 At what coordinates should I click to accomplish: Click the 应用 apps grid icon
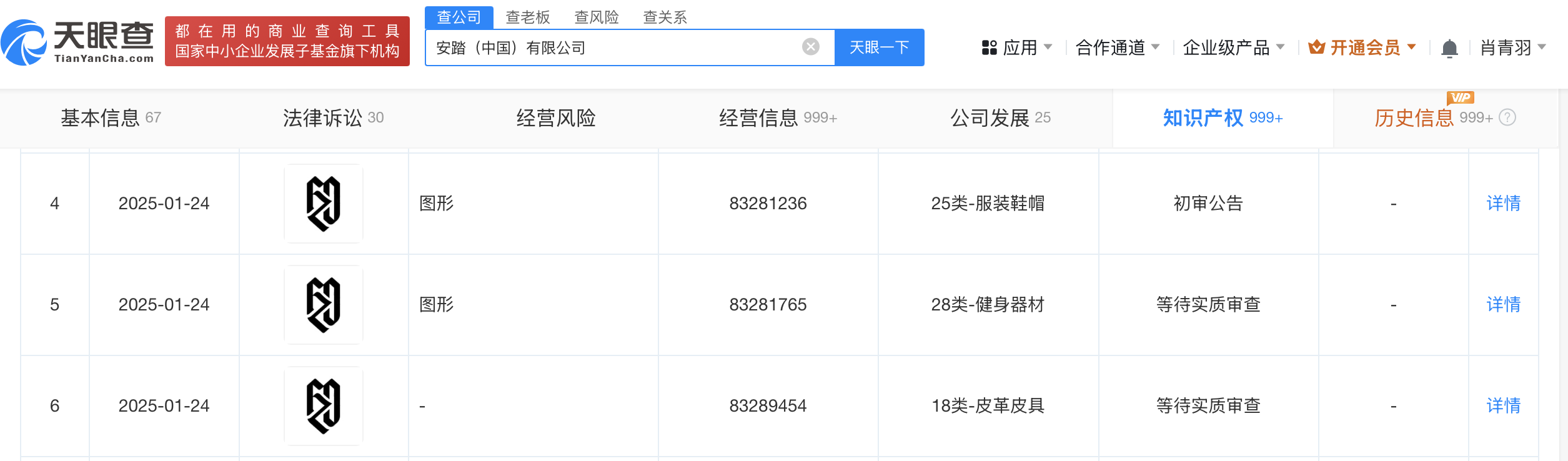click(x=989, y=47)
